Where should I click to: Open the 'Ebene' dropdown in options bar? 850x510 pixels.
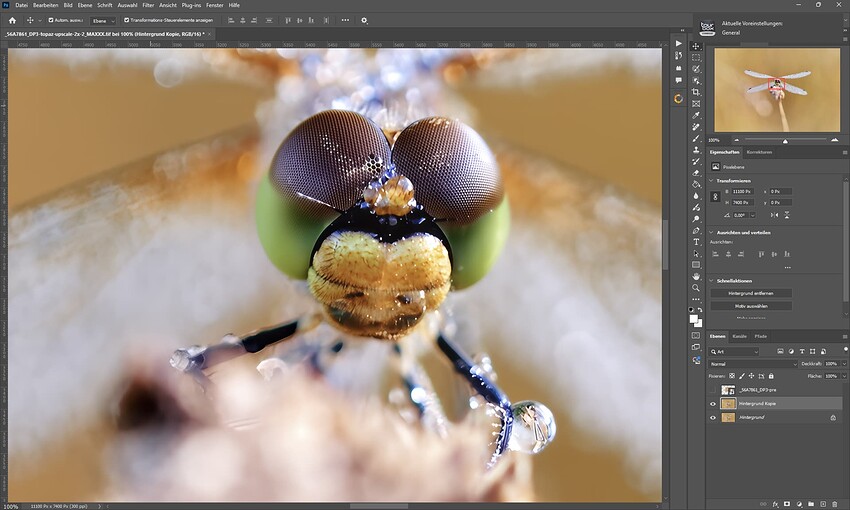104,21
